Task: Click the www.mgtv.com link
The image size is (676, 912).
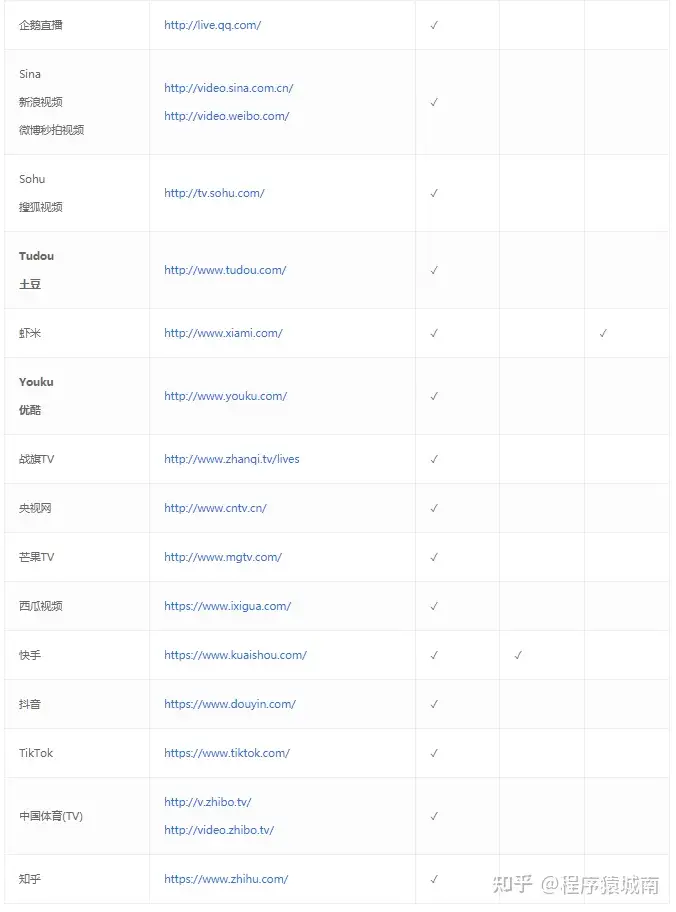Action: (222, 557)
